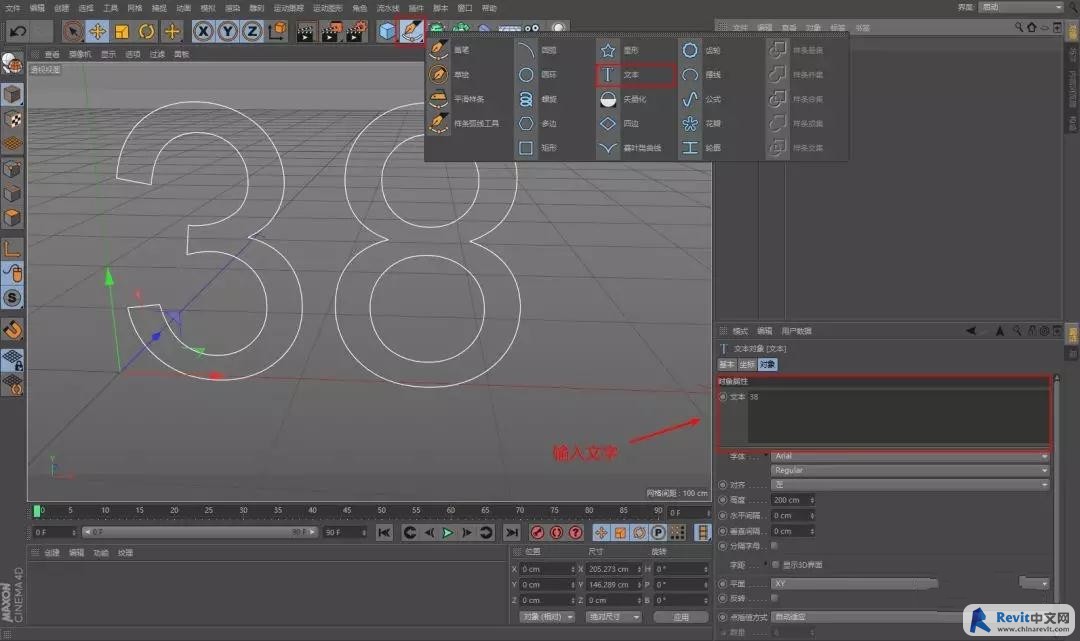Click the Record Active Objects keyframe button

point(537,532)
